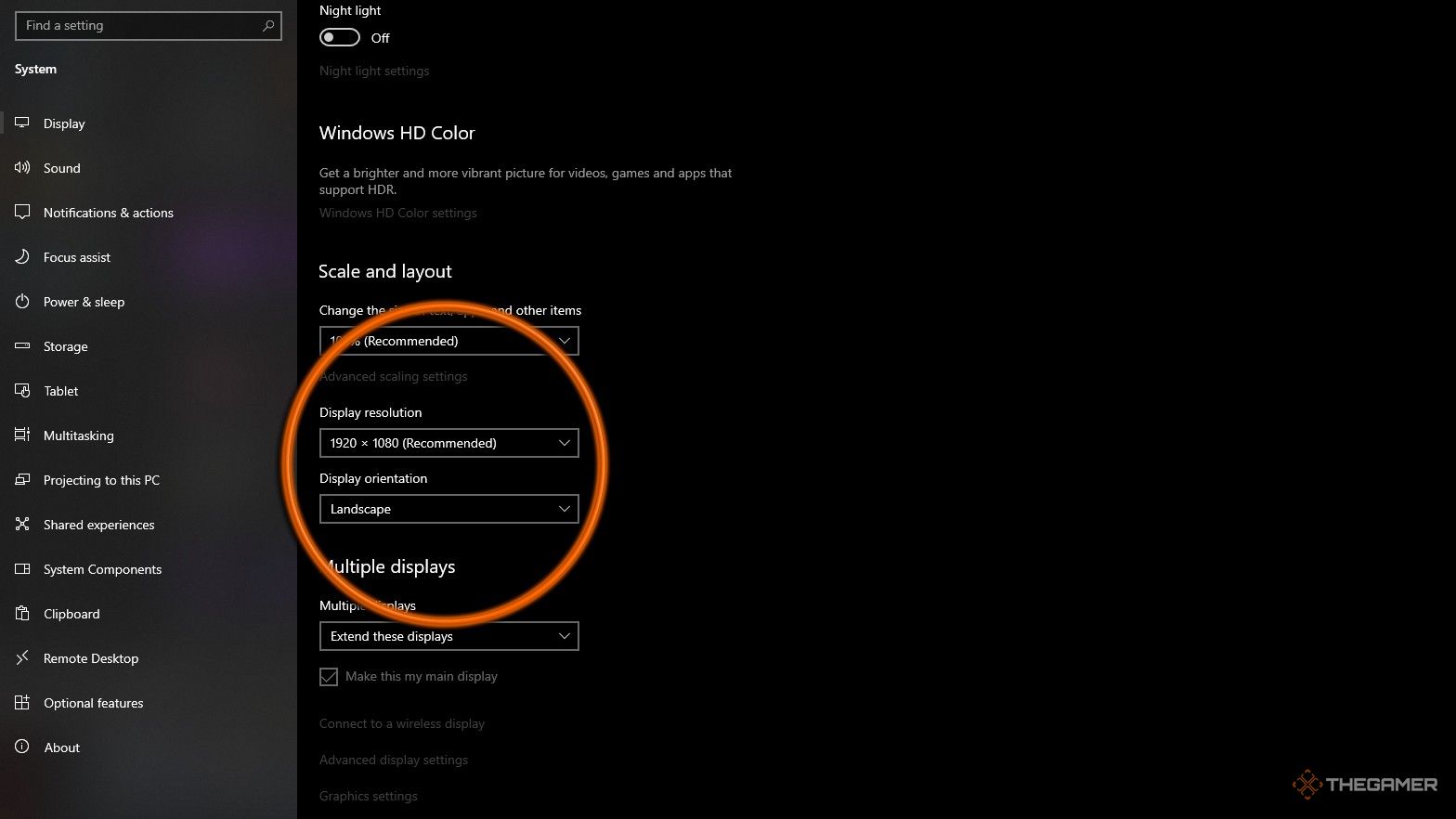This screenshot has height=819, width=1456.
Task: Click the Windows HD Color heading
Action: (397, 133)
